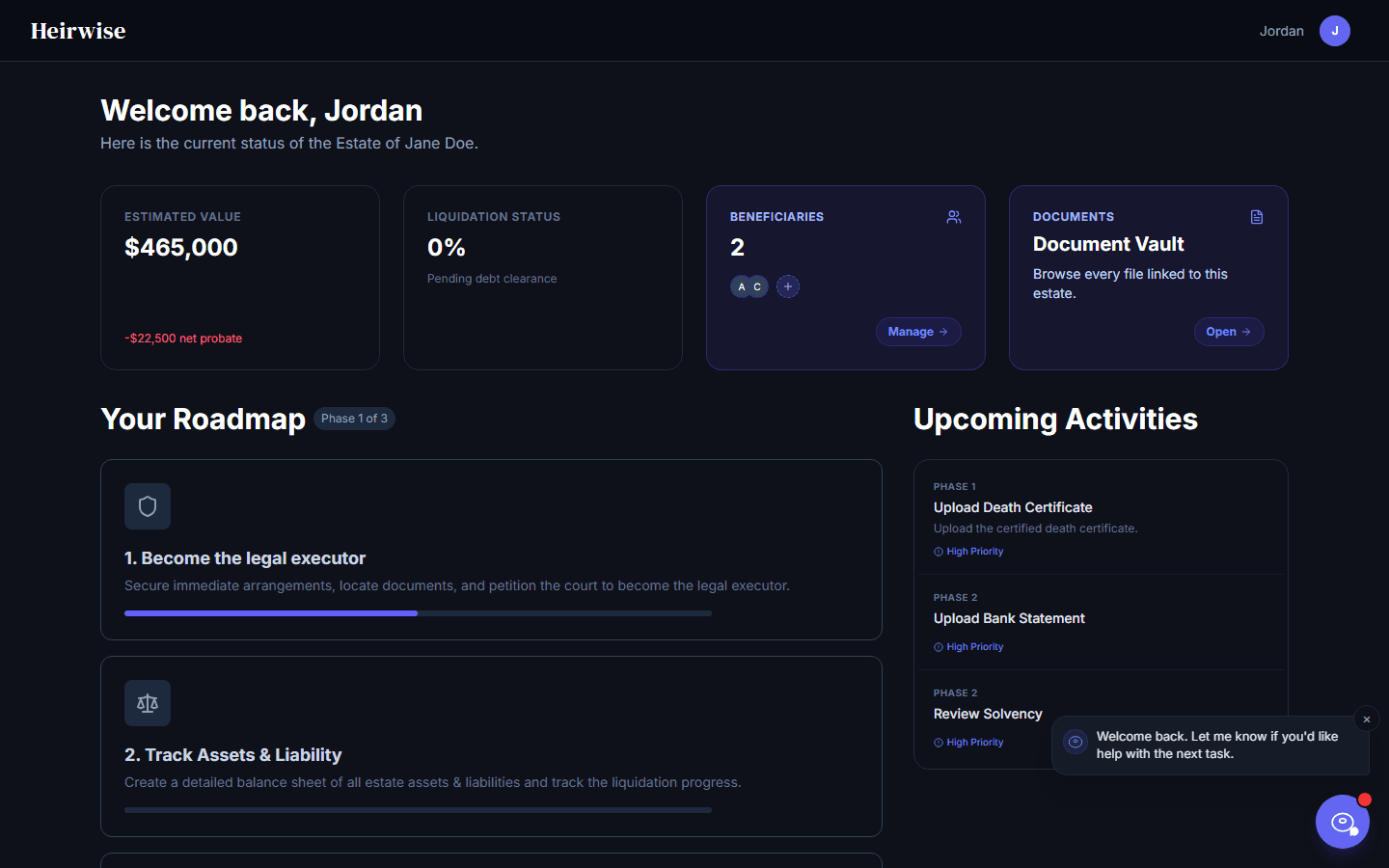Screen dimensions: 1389x868
Task: Click High Priority under Upload Bank Statement
Action: 968,647
